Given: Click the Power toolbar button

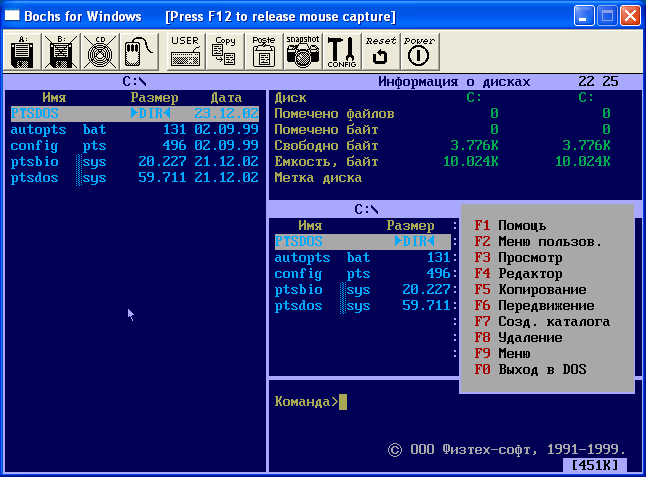Looking at the screenshot, I should (419, 52).
